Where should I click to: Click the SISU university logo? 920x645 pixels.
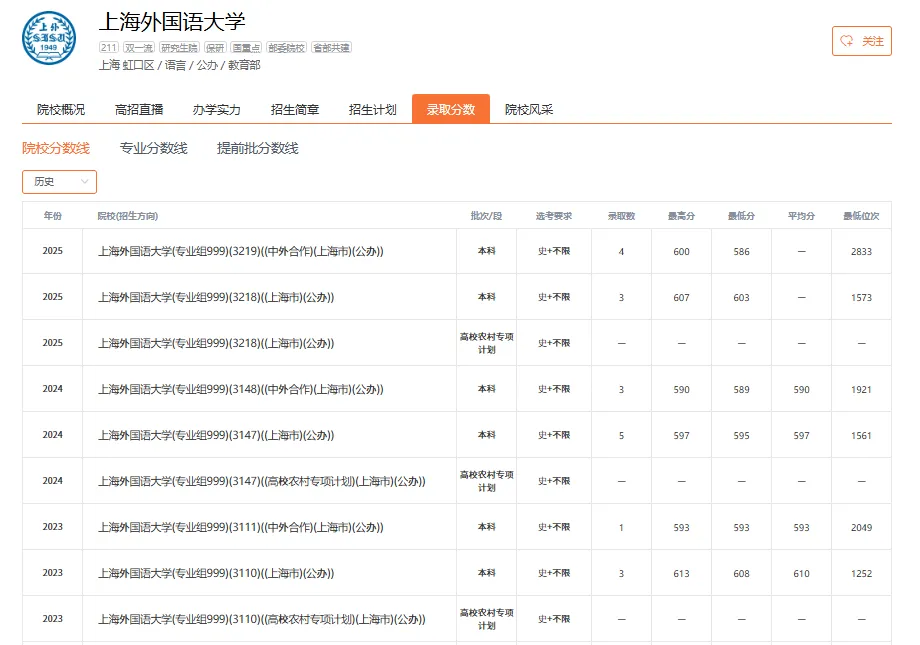(x=49, y=38)
